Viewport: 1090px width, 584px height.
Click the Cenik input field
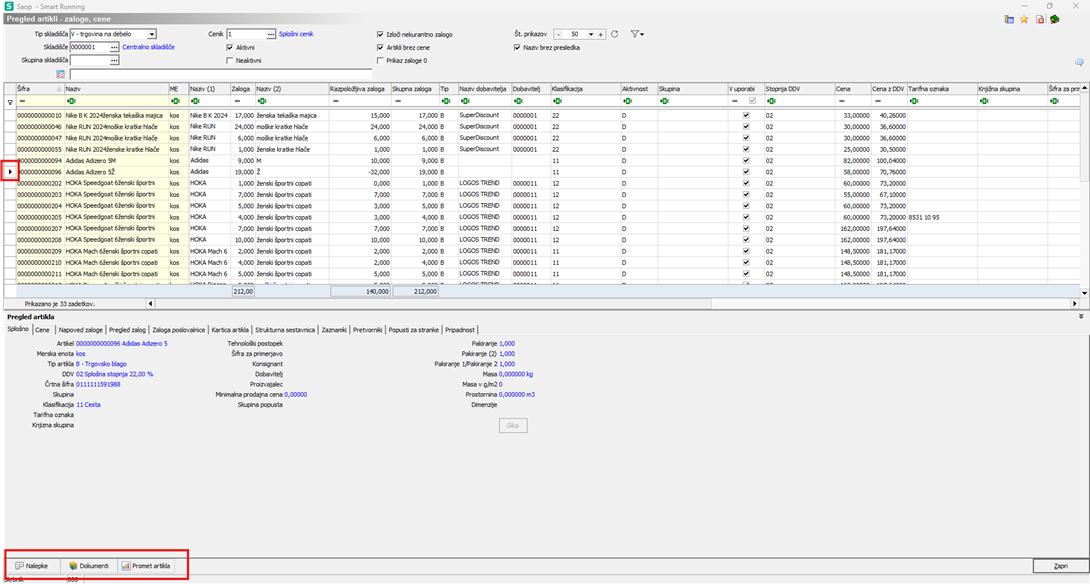click(x=246, y=34)
